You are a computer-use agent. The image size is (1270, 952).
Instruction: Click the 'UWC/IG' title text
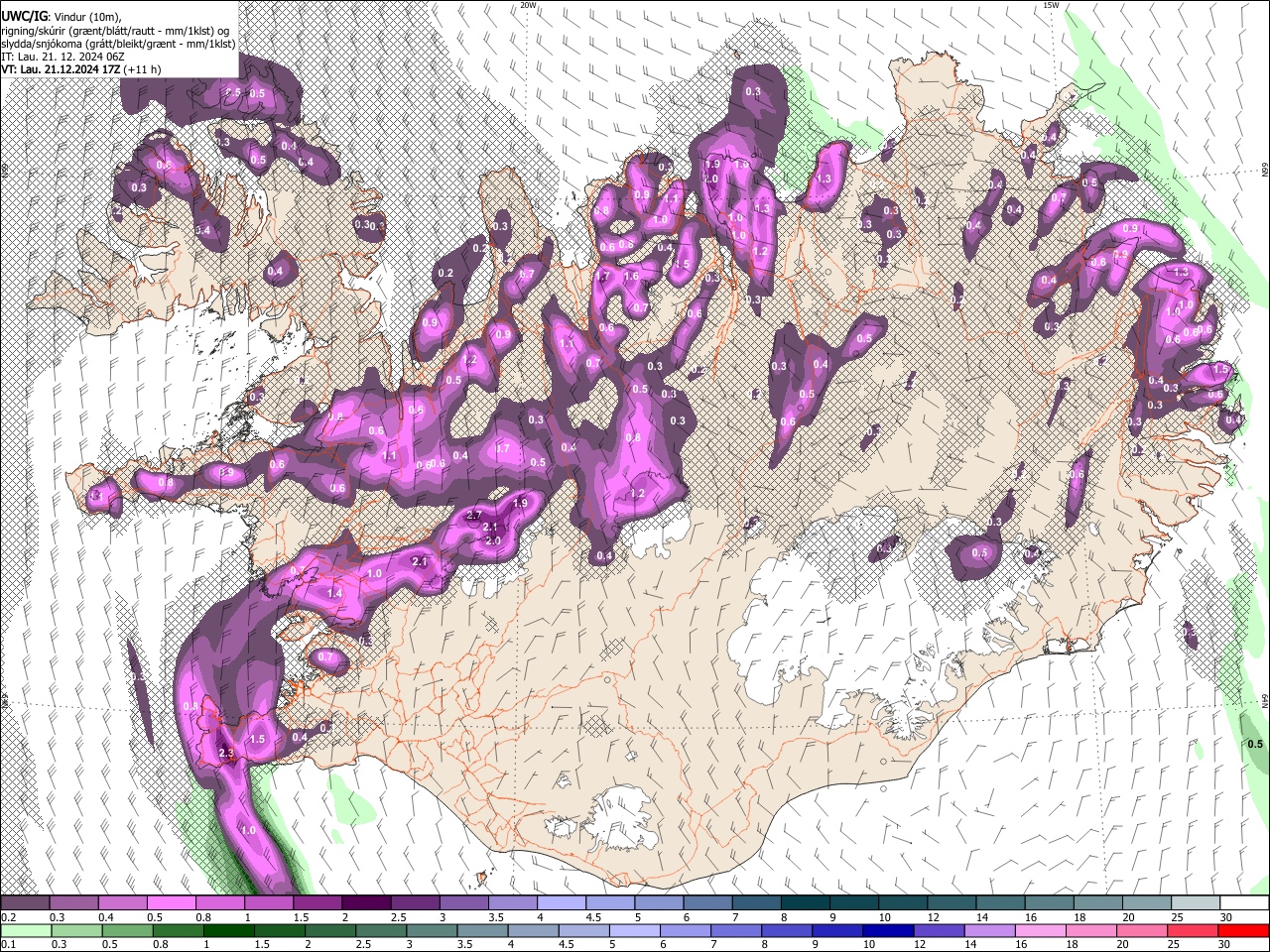24,16
